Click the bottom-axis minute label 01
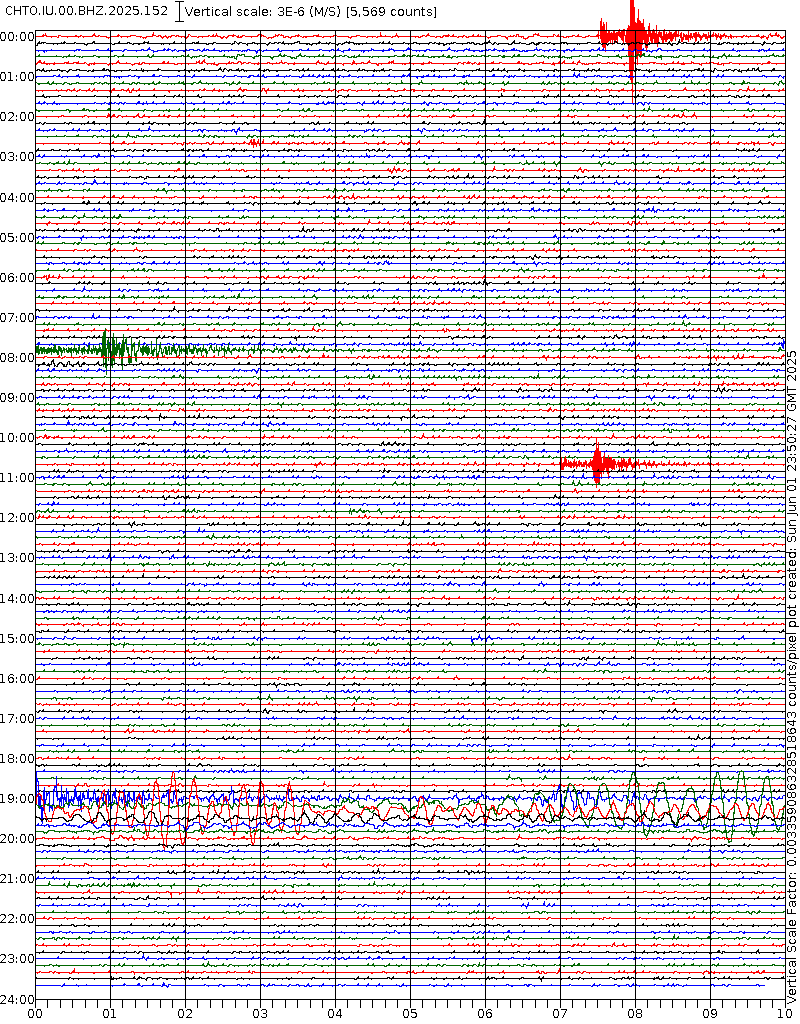Image resolution: width=800 pixels, height=1024 pixels. (110, 1014)
